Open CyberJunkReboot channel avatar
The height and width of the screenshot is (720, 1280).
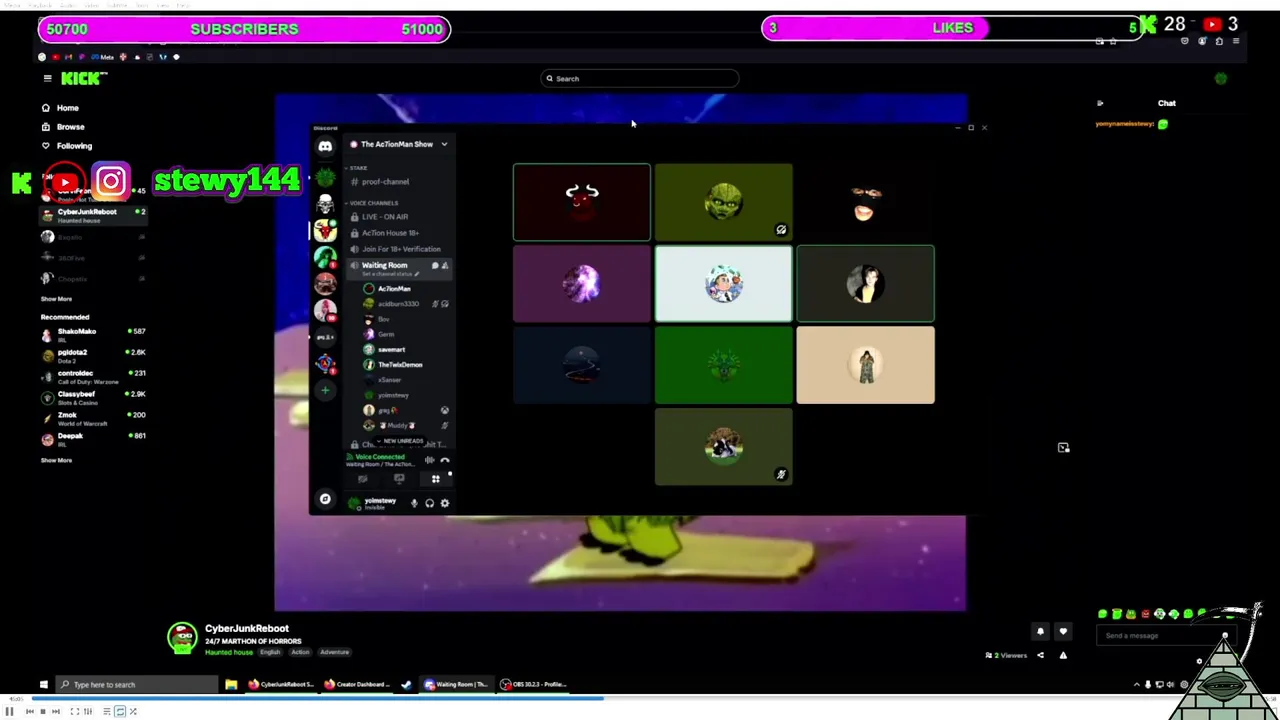(x=182, y=638)
